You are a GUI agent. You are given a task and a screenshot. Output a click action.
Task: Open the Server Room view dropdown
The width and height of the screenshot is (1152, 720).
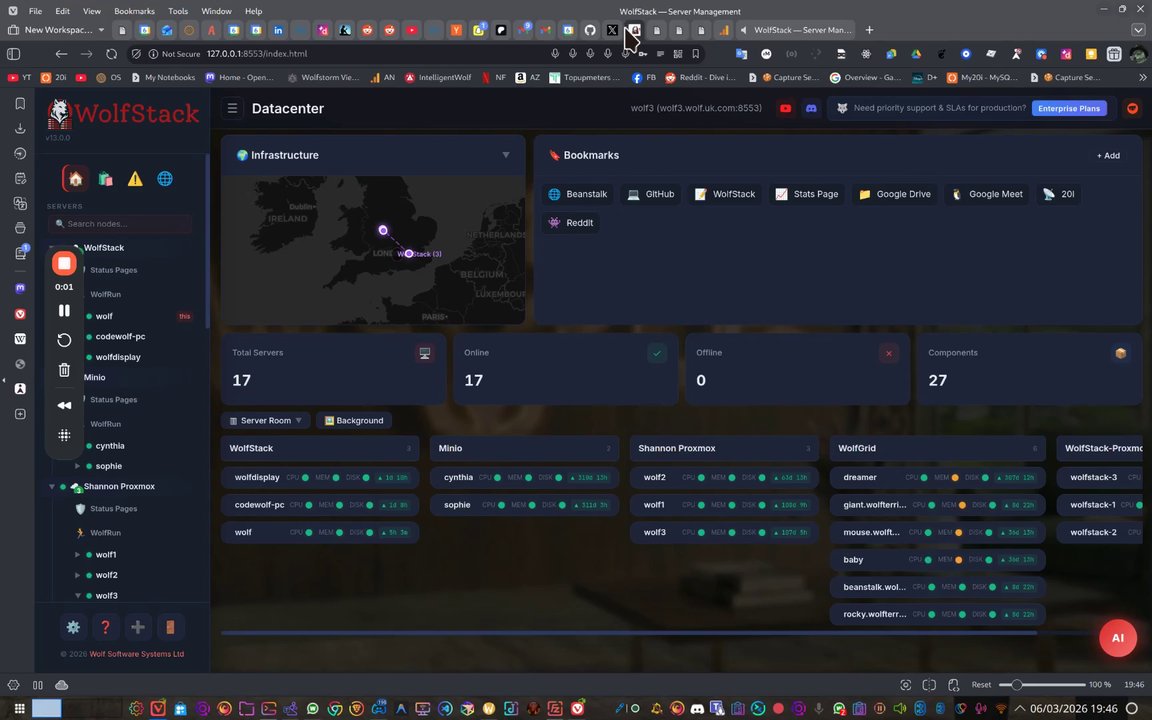pyautogui.click(x=265, y=420)
